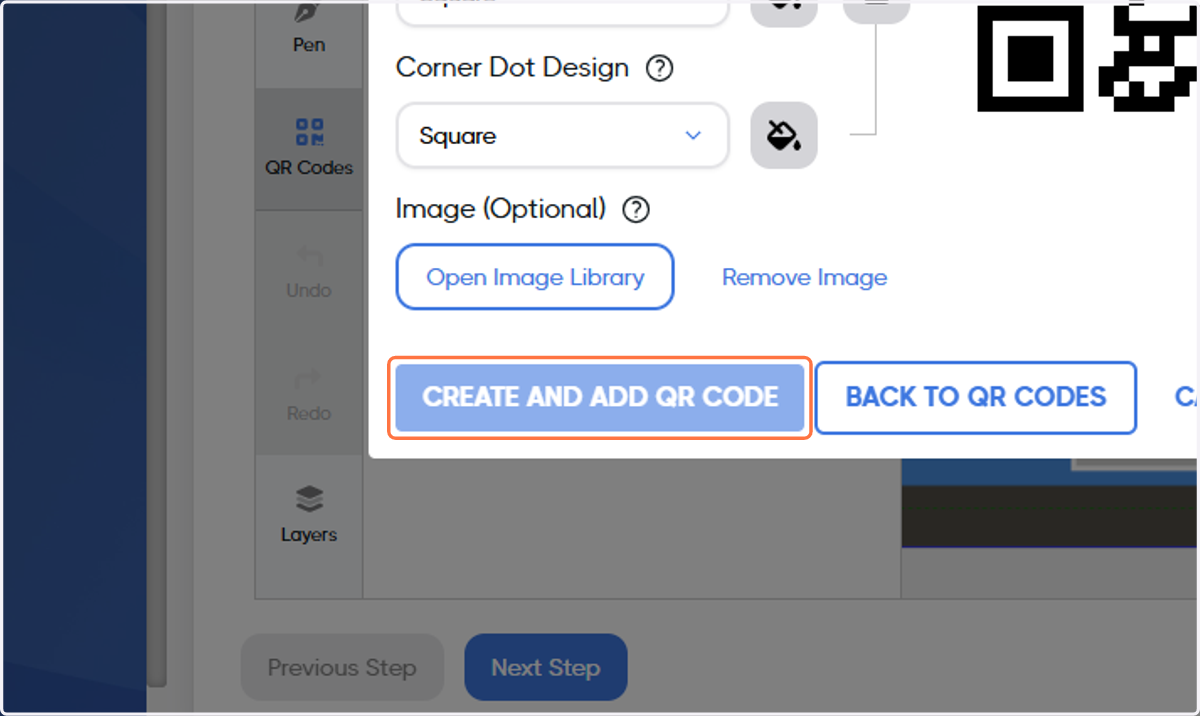Click the QR code preview image
Image resolution: width=1200 pixels, height=716 pixels.
pos(1088,55)
